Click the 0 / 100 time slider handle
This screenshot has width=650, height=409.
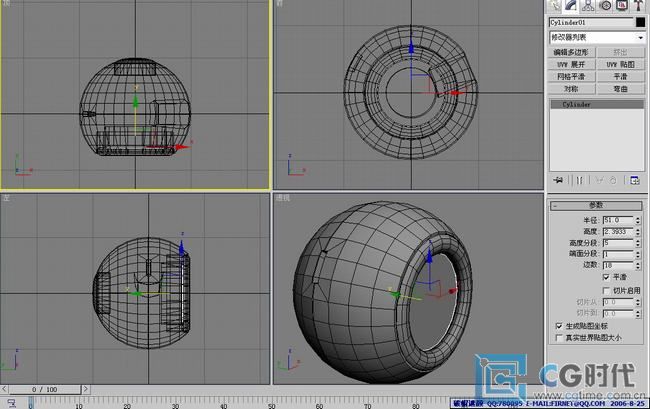45,390
